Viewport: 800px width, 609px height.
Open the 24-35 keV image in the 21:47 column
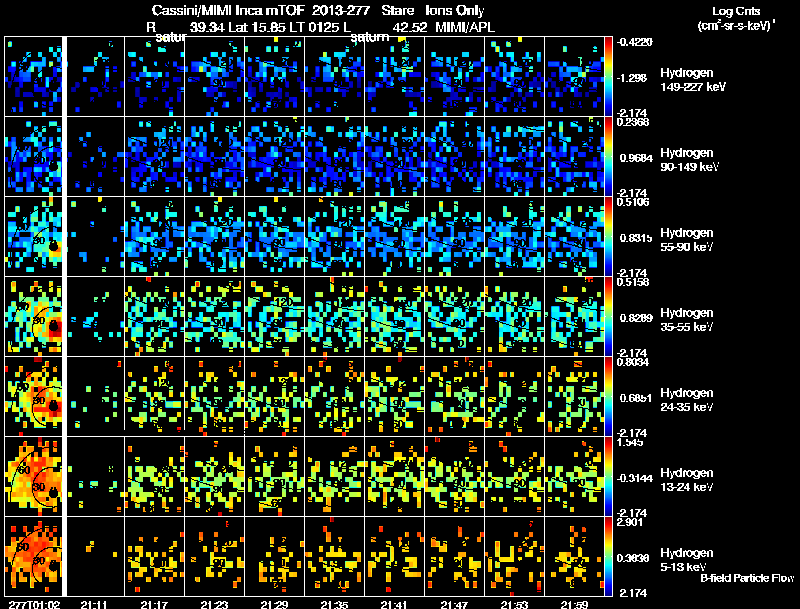455,397
